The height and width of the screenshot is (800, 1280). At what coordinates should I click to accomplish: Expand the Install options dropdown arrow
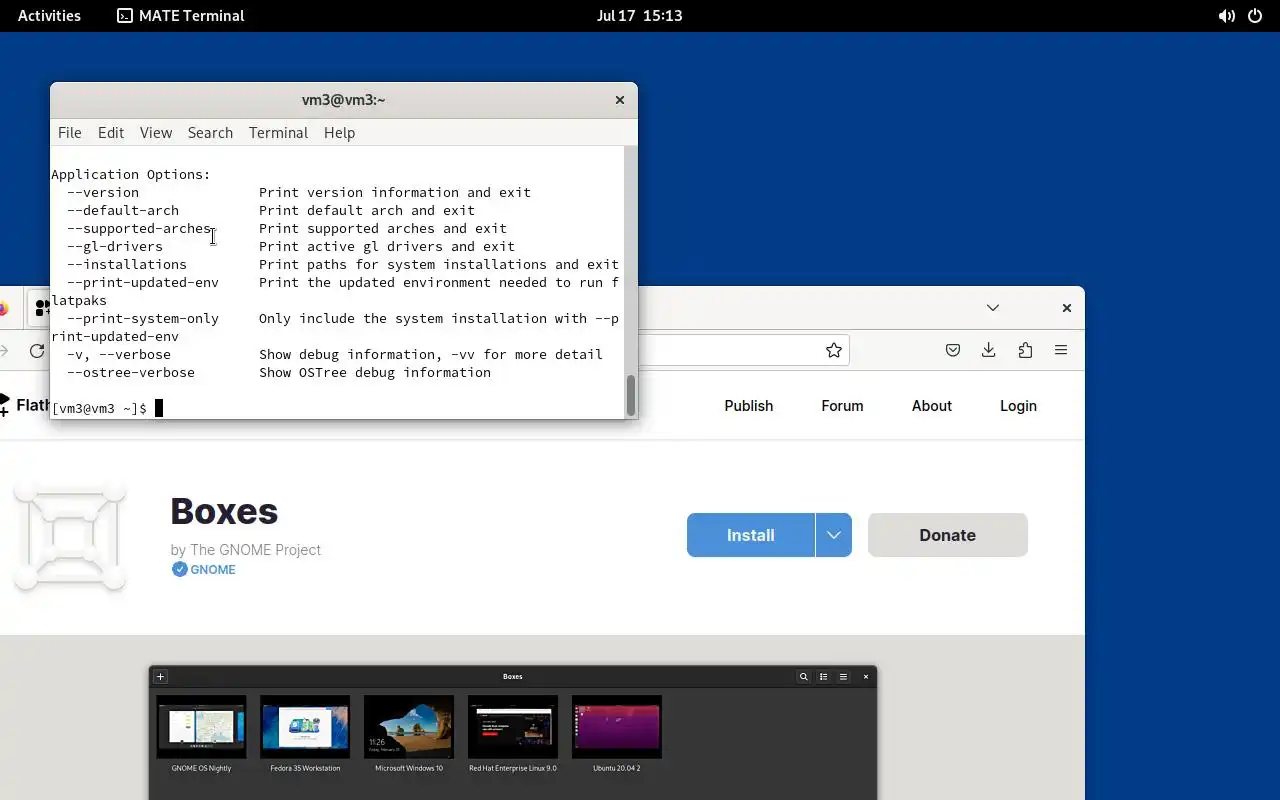(x=833, y=535)
